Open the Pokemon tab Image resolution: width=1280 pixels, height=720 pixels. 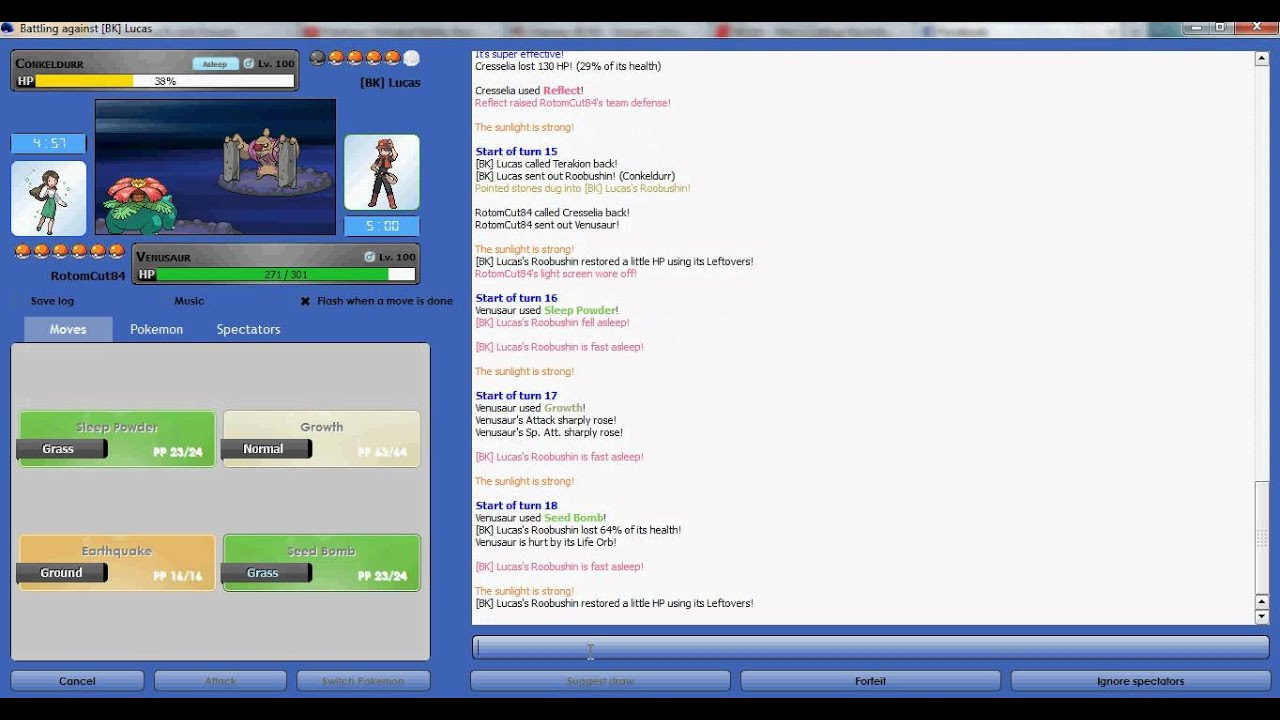tap(156, 329)
